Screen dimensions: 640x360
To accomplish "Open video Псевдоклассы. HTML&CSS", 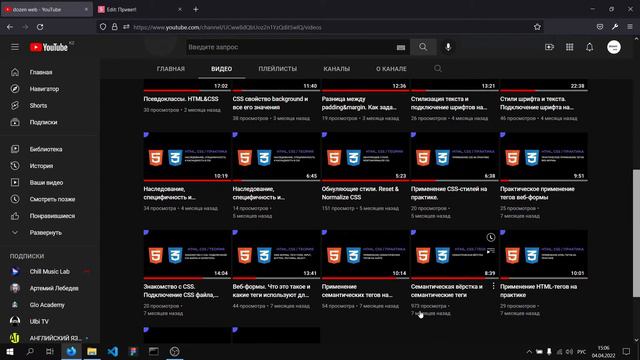I will coord(181,99).
